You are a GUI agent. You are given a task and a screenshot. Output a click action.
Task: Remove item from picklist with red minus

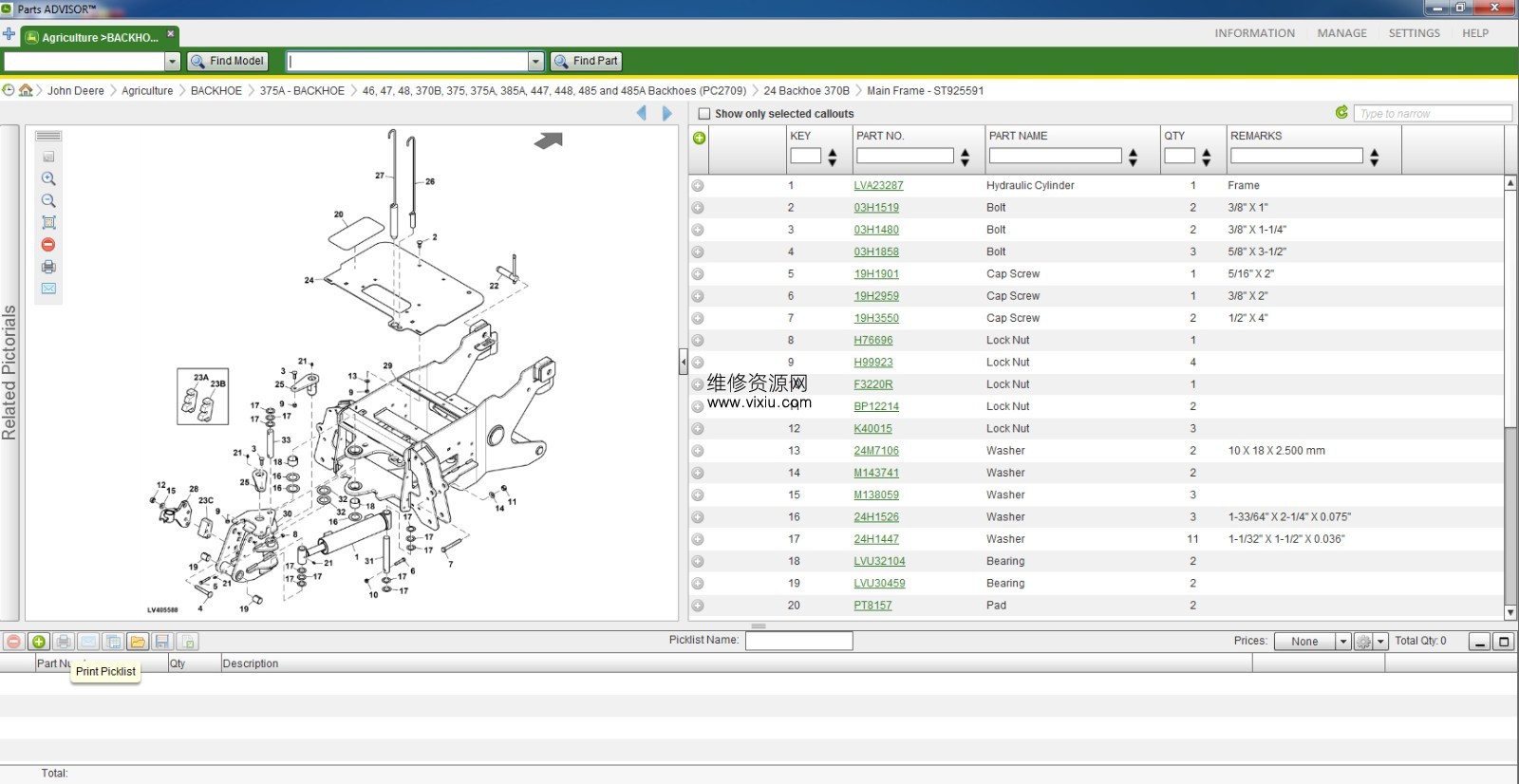pyautogui.click(x=13, y=642)
